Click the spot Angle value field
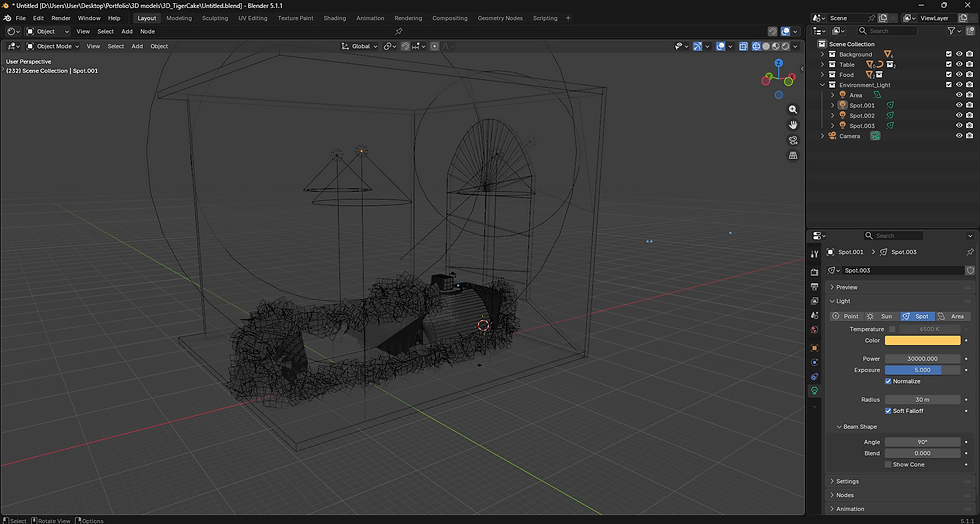 coord(922,442)
